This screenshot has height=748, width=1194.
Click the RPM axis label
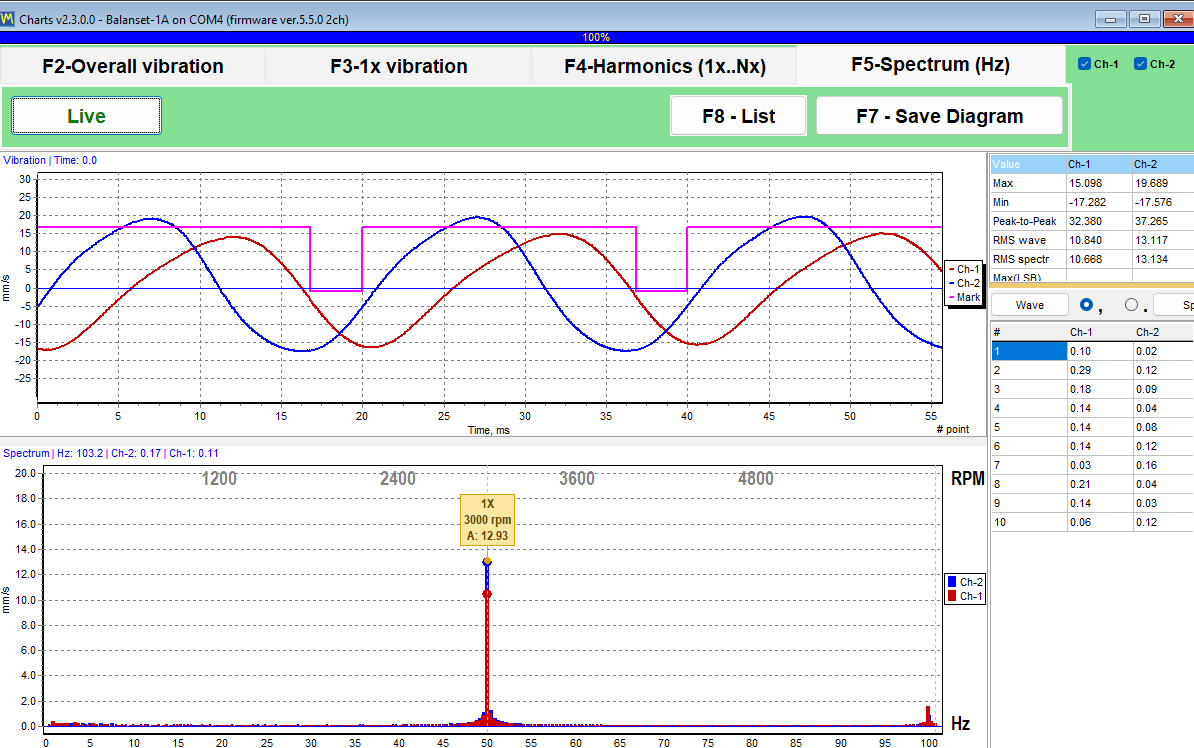967,478
